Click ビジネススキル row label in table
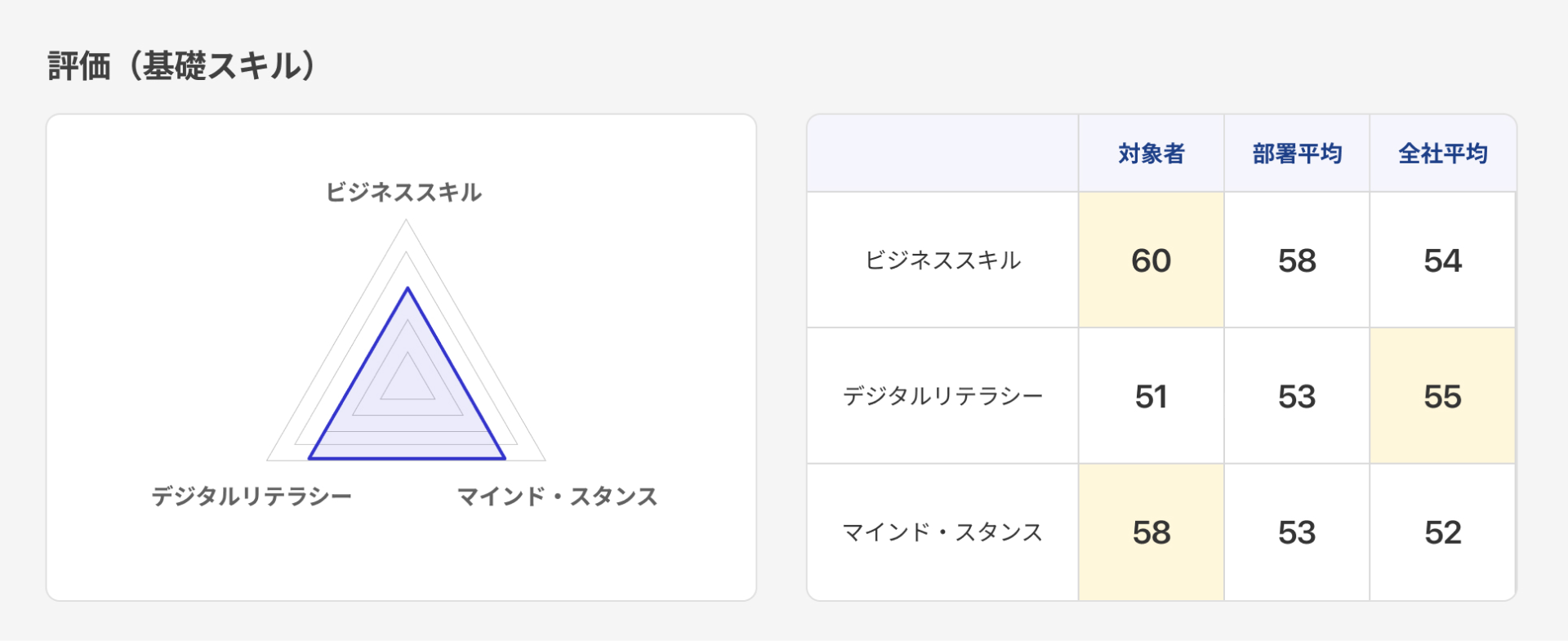1568x641 pixels. tap(942, 260)
